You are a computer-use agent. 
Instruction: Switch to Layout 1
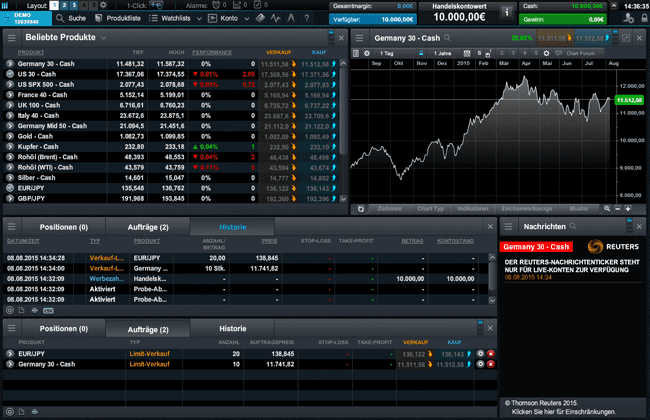(x=54, y=5)
